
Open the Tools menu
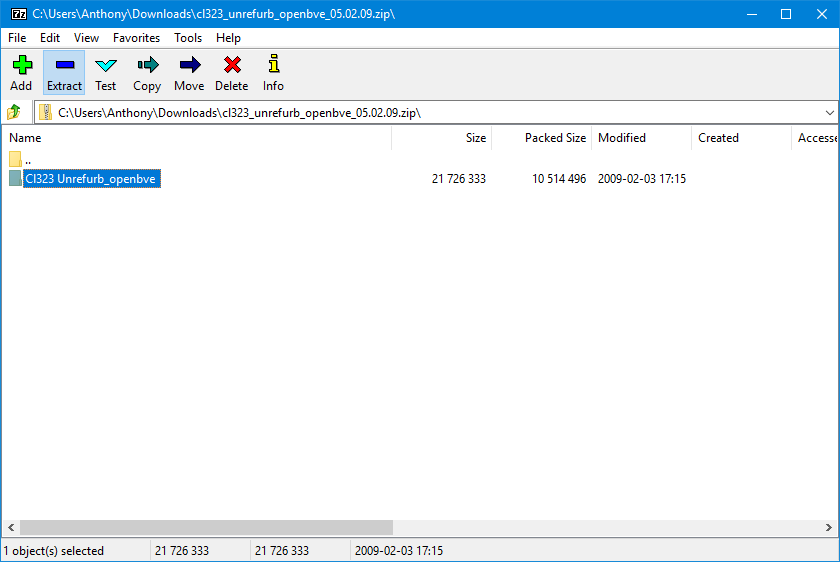click(x=188, y=38)
